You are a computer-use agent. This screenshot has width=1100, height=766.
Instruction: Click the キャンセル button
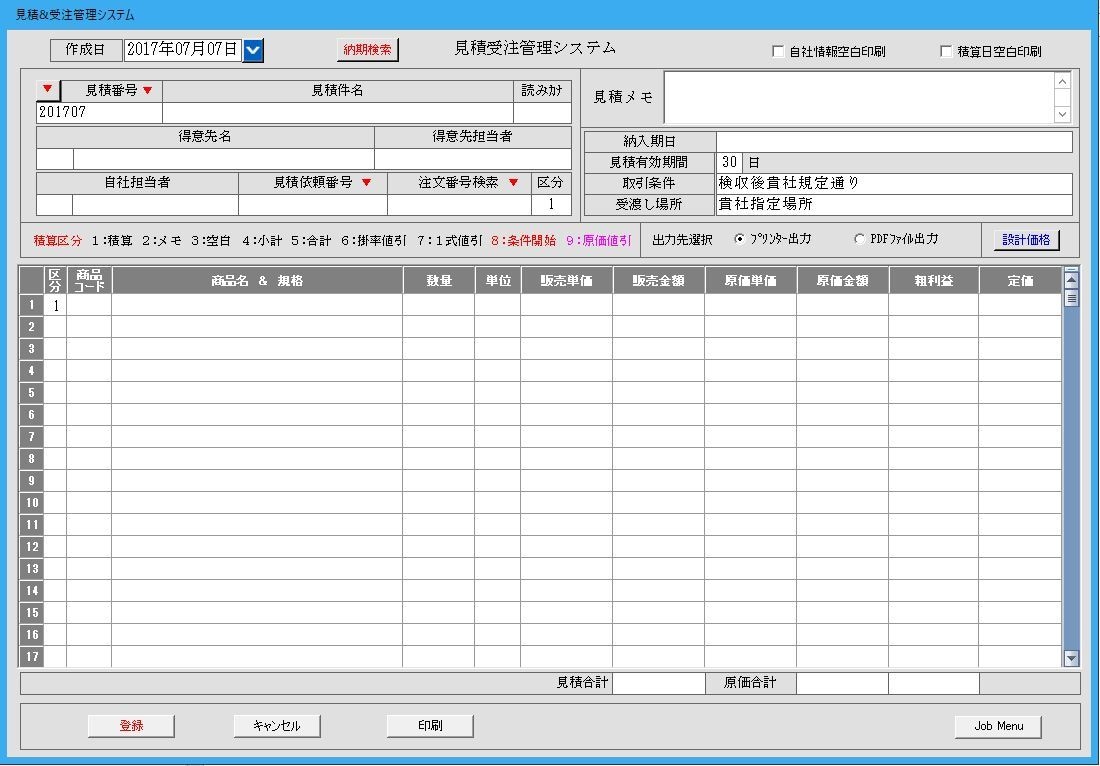pos(277,726)
